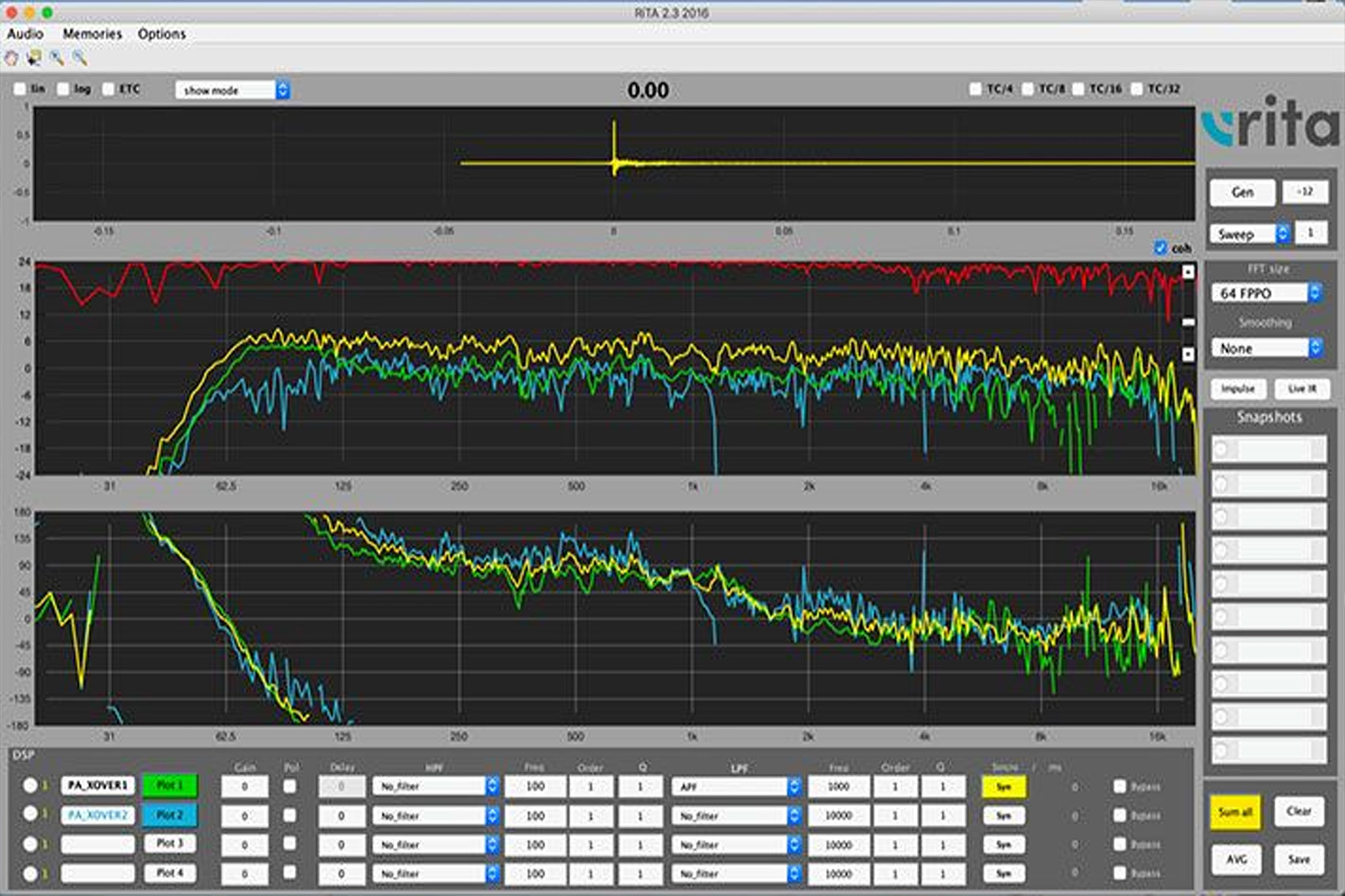Open the Memories menu
This screenshot has width=1345, height=896.
[x=92, y=34]
